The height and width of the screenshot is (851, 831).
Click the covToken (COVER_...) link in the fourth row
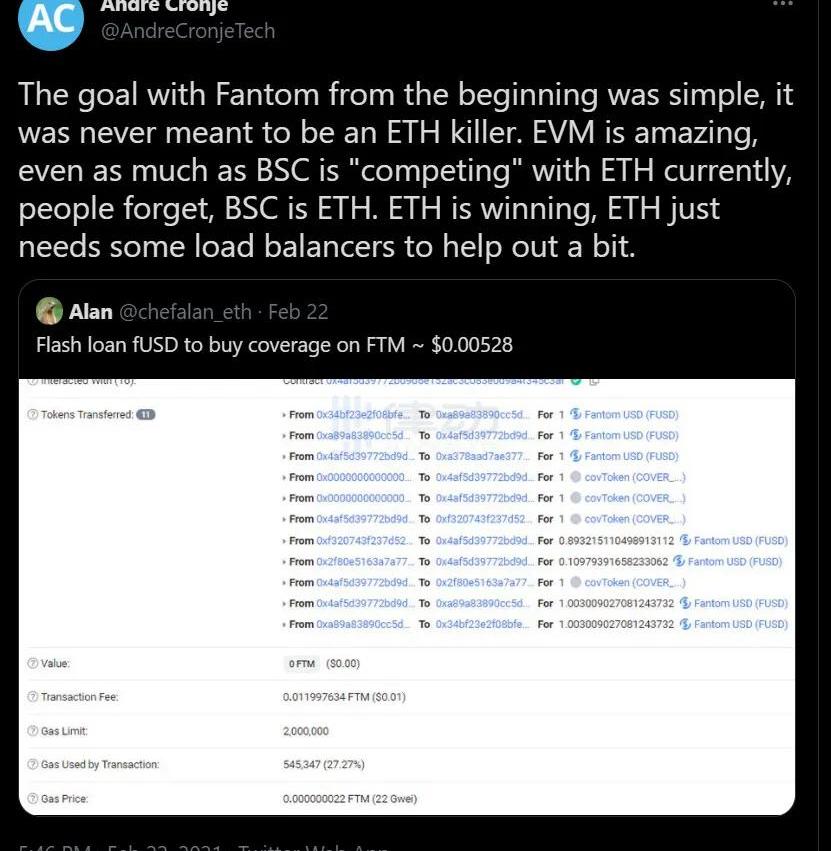click(634, 477)
